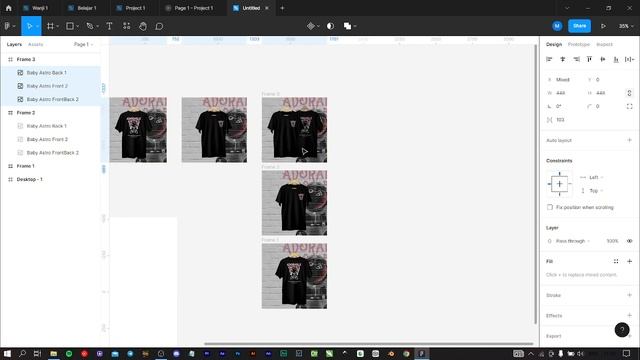Toggle layer visibility eye icon

click(x=629, y=241)
